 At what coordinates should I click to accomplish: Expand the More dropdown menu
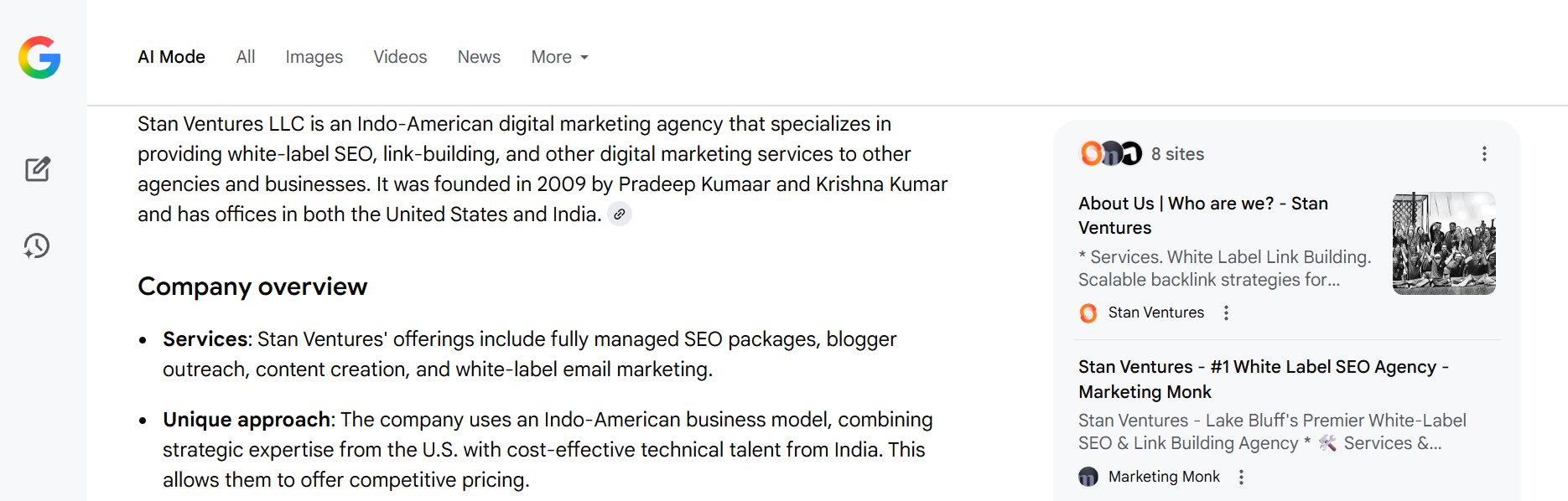(x=559, y=57)
